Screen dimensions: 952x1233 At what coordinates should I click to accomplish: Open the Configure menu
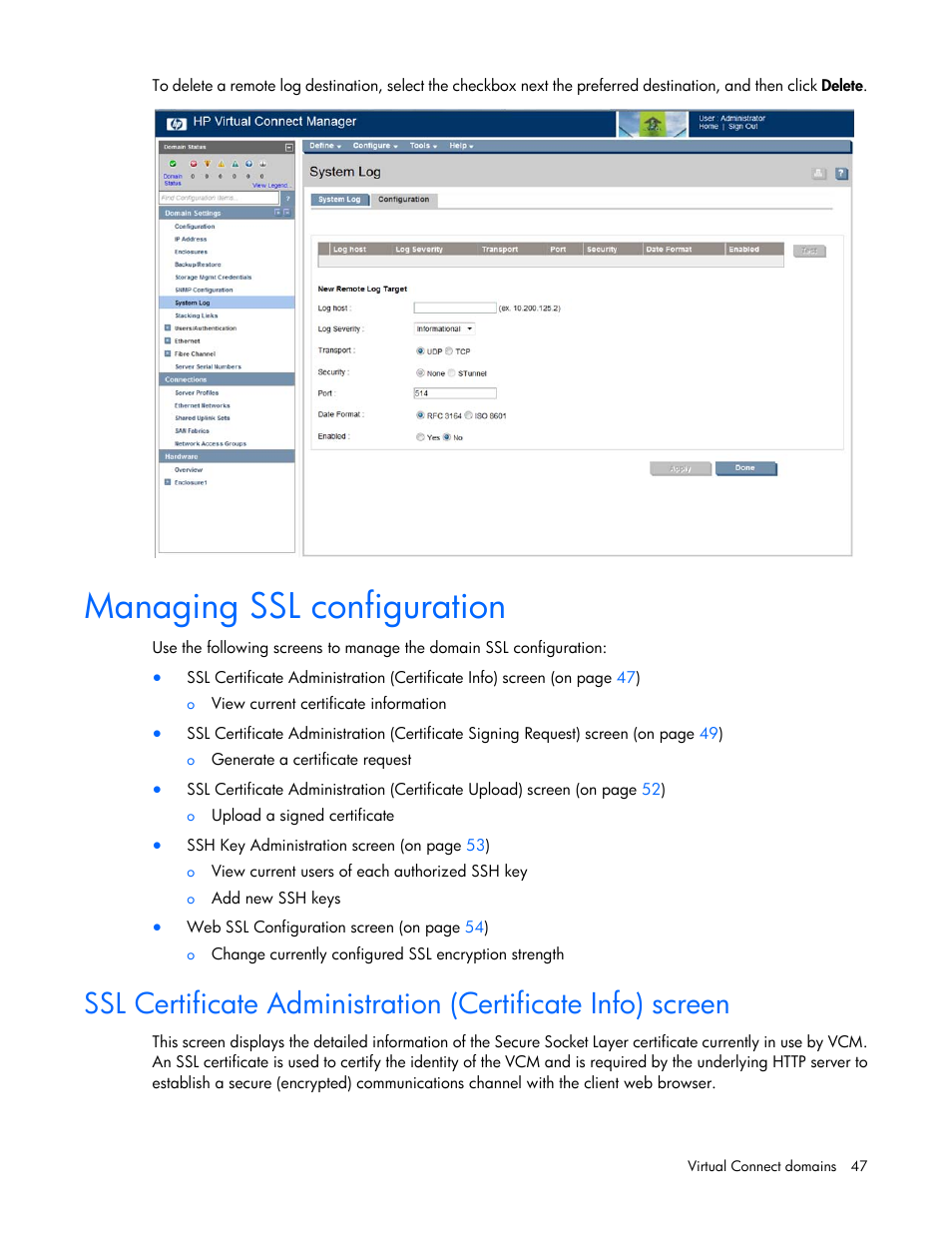pyautogui.click(x=375, y=146)
